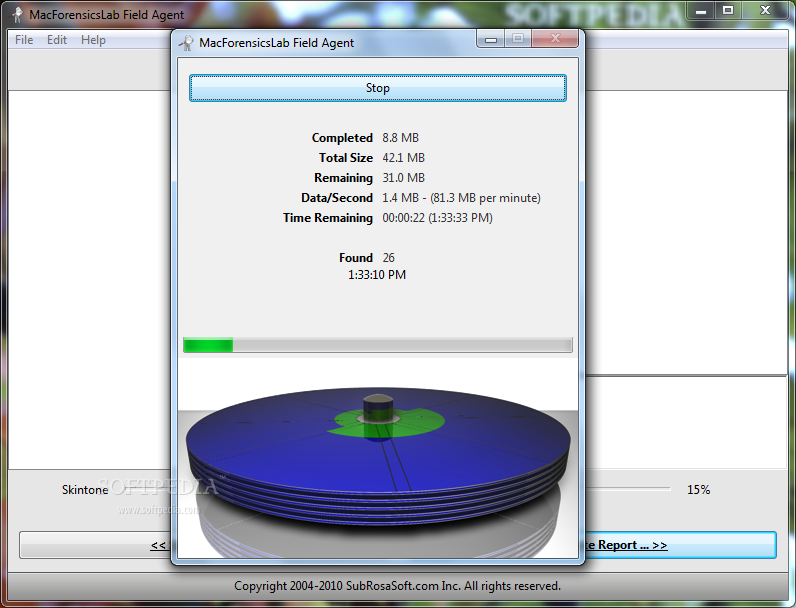Screen dimensions: 796x608
Task: Click the Found count 26
Action: point(388,258)
